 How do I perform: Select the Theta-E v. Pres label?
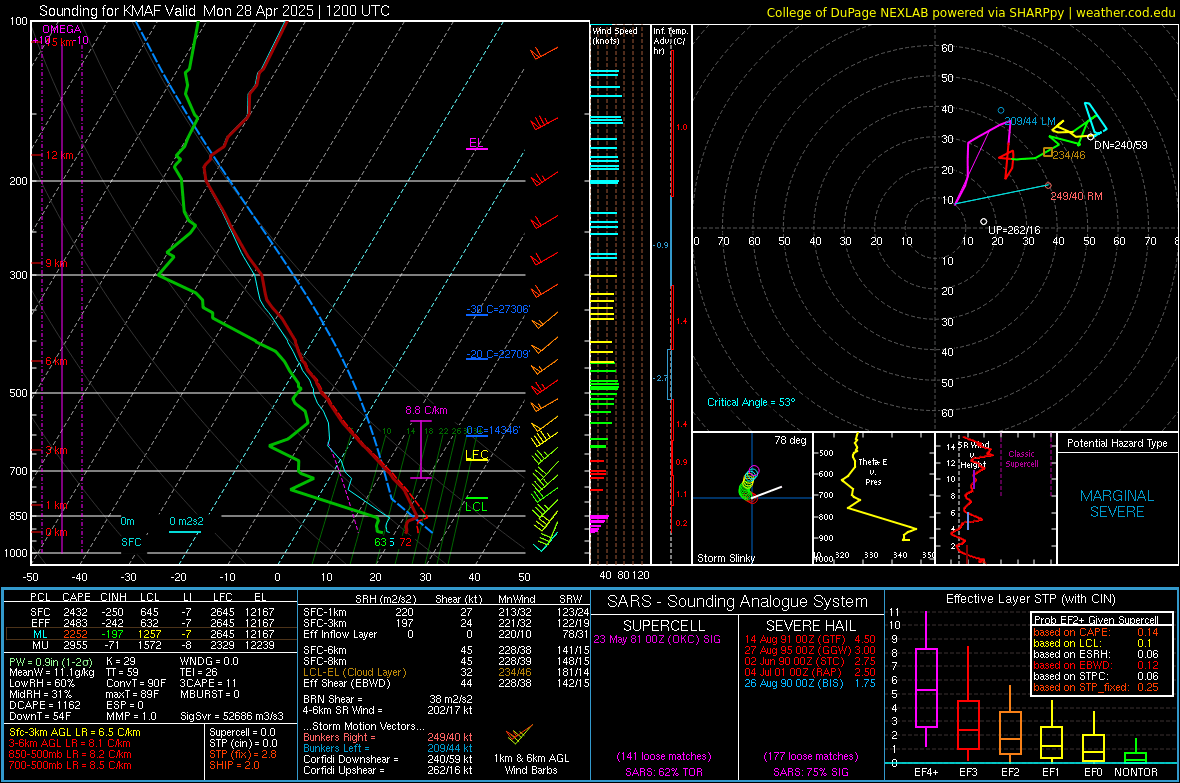tap(872, 471)
